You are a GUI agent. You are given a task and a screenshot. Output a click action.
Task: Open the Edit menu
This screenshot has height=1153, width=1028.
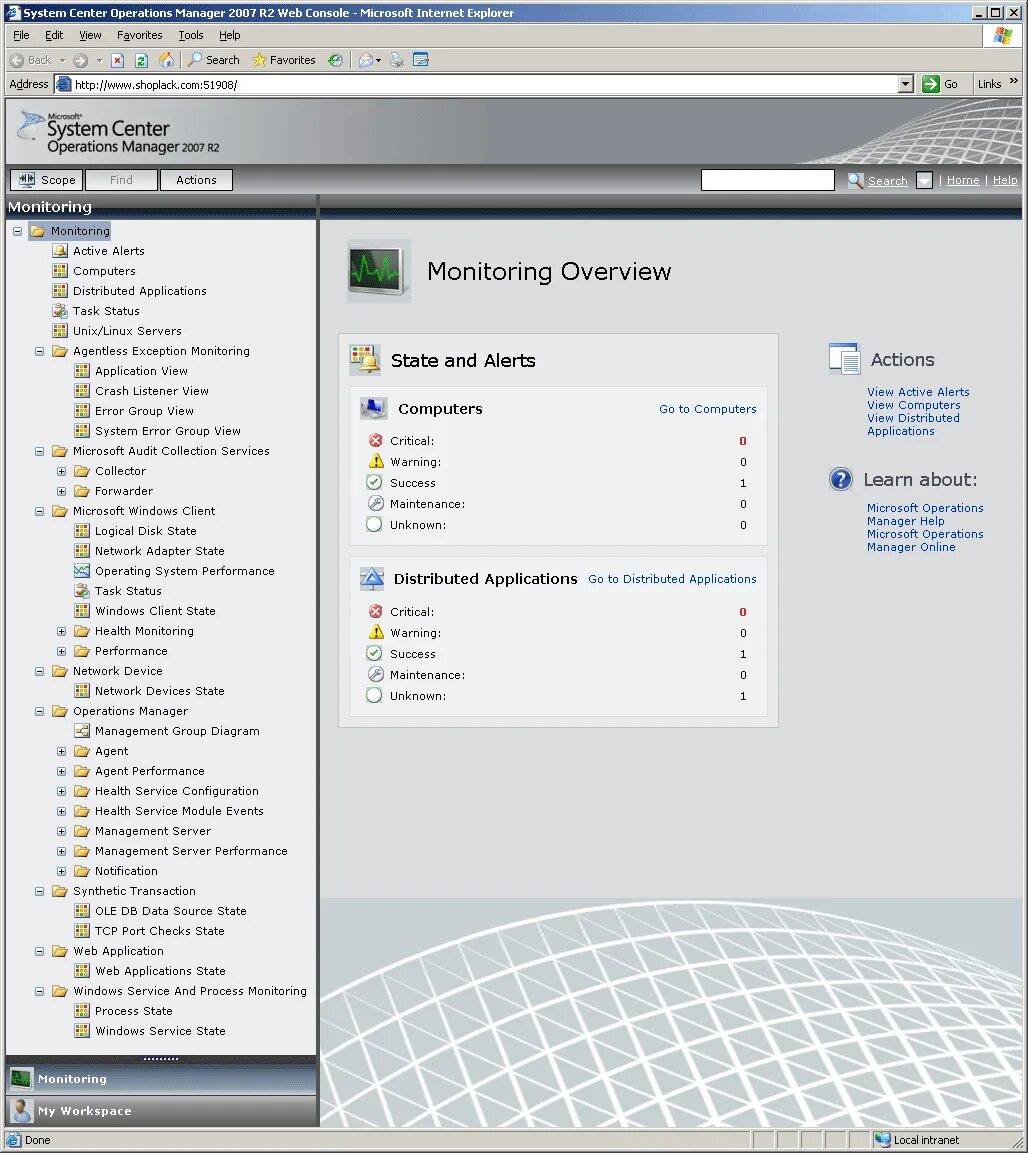click(54, 35)
